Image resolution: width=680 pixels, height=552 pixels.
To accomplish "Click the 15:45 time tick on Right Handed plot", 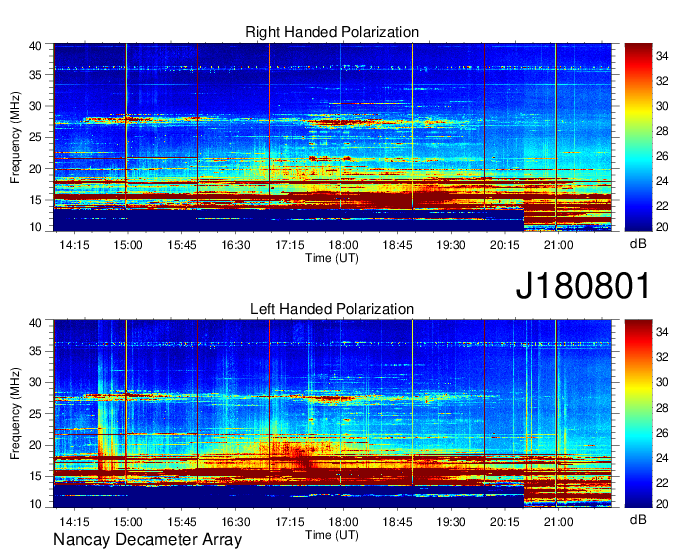I will click(182, 245).
